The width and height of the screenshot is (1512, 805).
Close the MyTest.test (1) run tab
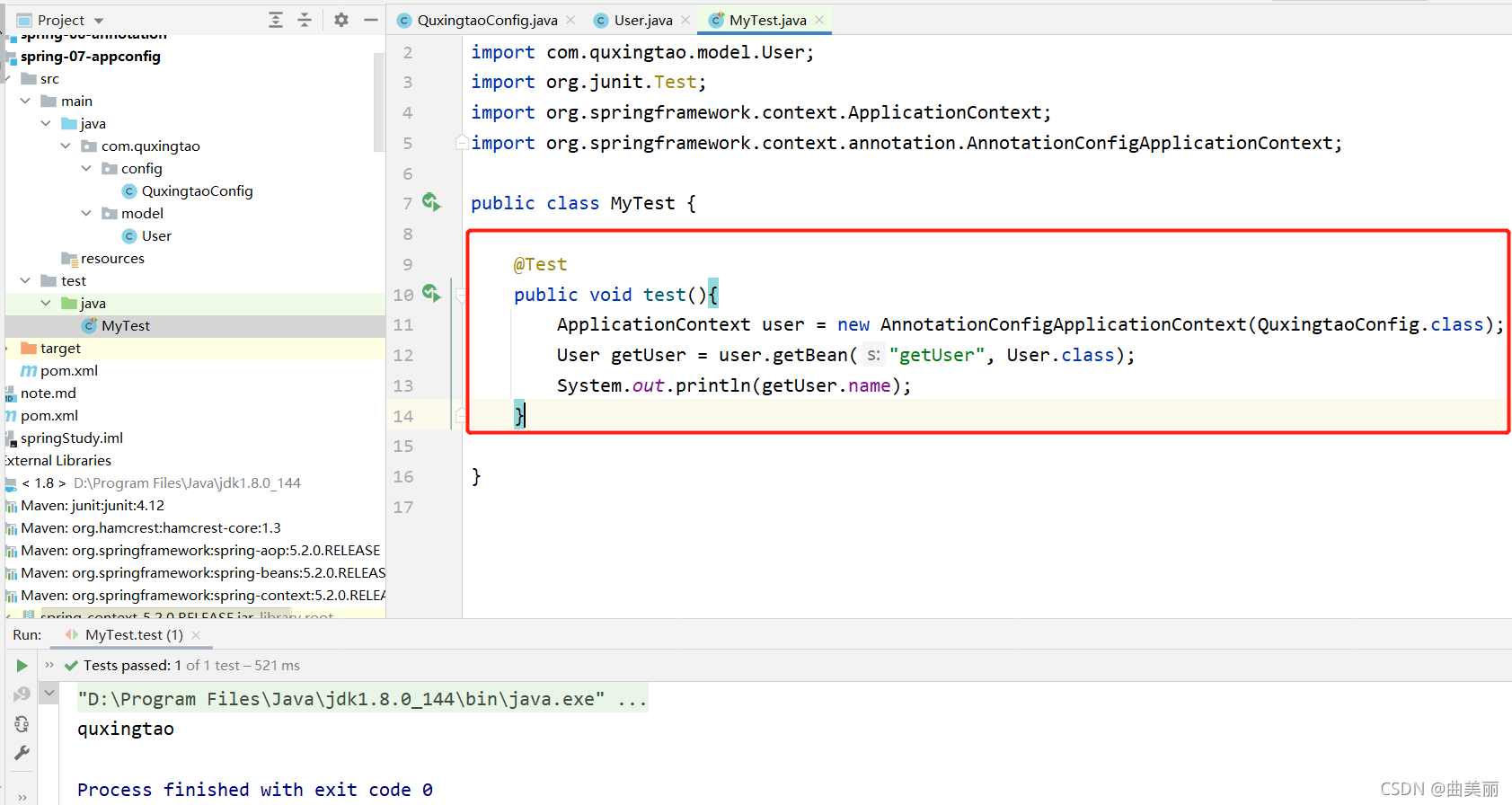pos(196,634)
